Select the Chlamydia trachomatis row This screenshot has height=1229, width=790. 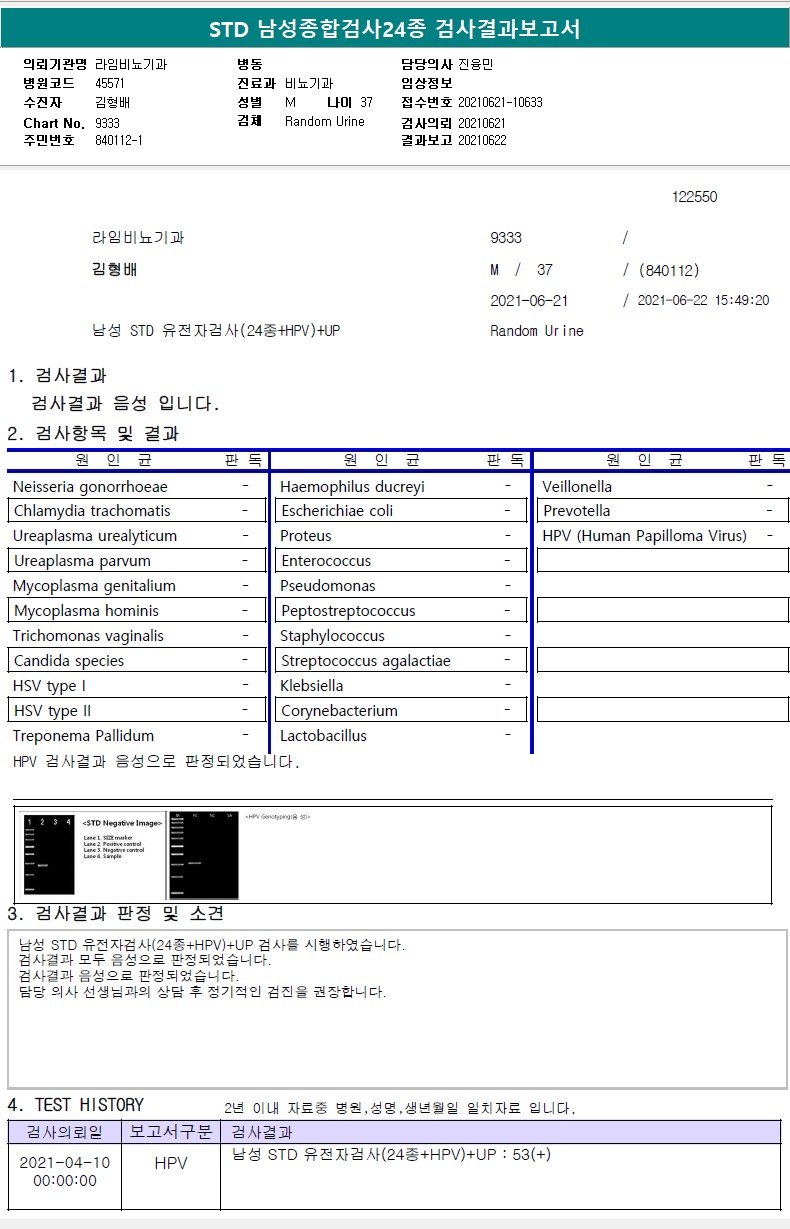136,511
